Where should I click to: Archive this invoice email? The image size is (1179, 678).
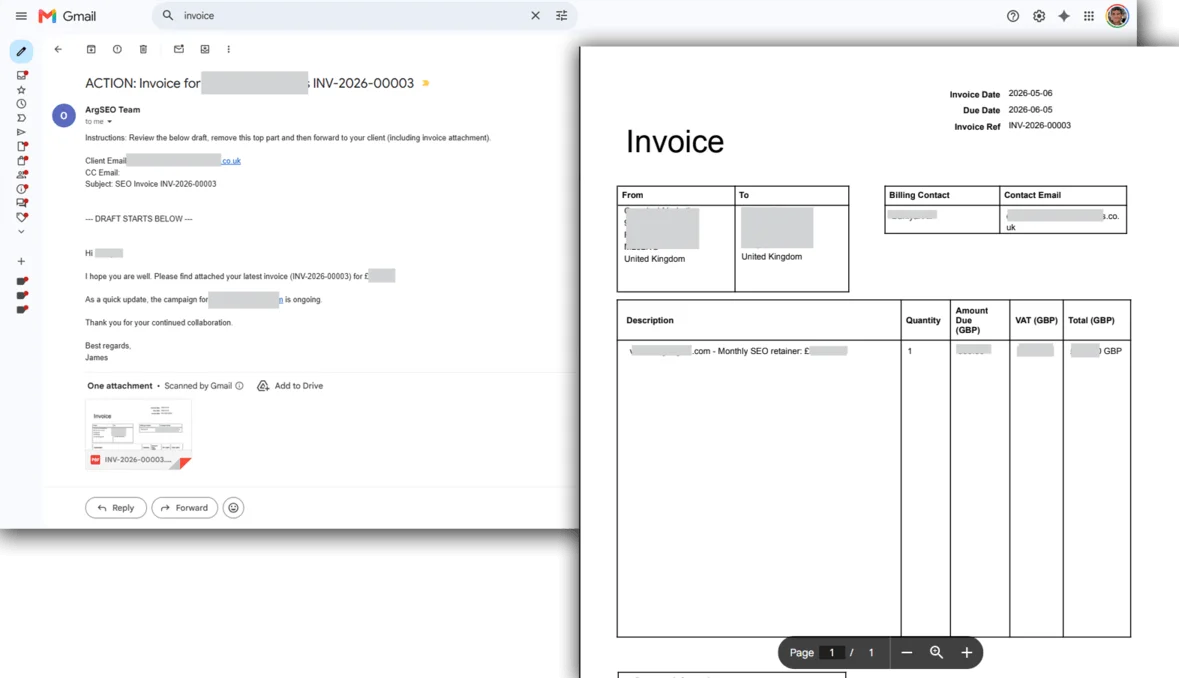(91, 49)
